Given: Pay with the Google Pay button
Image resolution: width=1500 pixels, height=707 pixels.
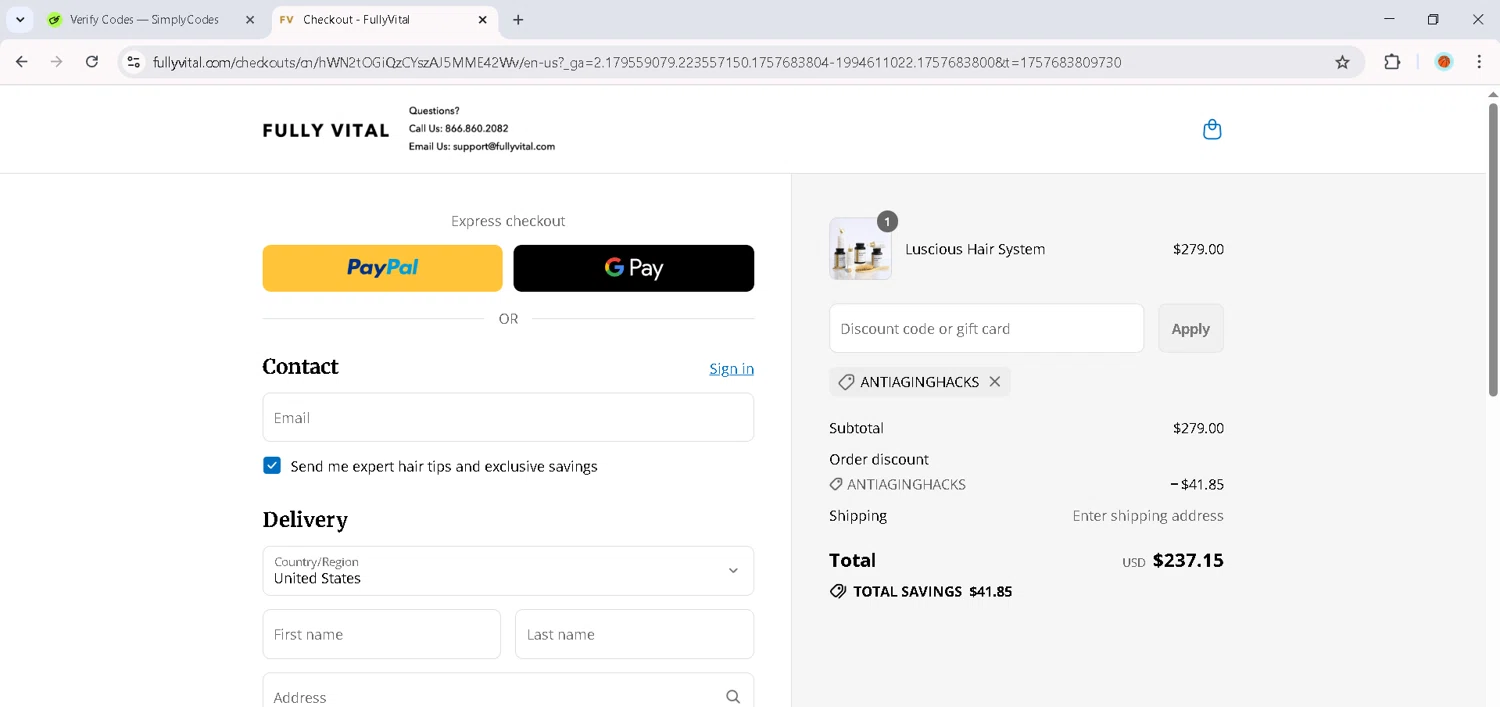Looking at the screenshot, I should pyautogui.click(x=634, y=268).
